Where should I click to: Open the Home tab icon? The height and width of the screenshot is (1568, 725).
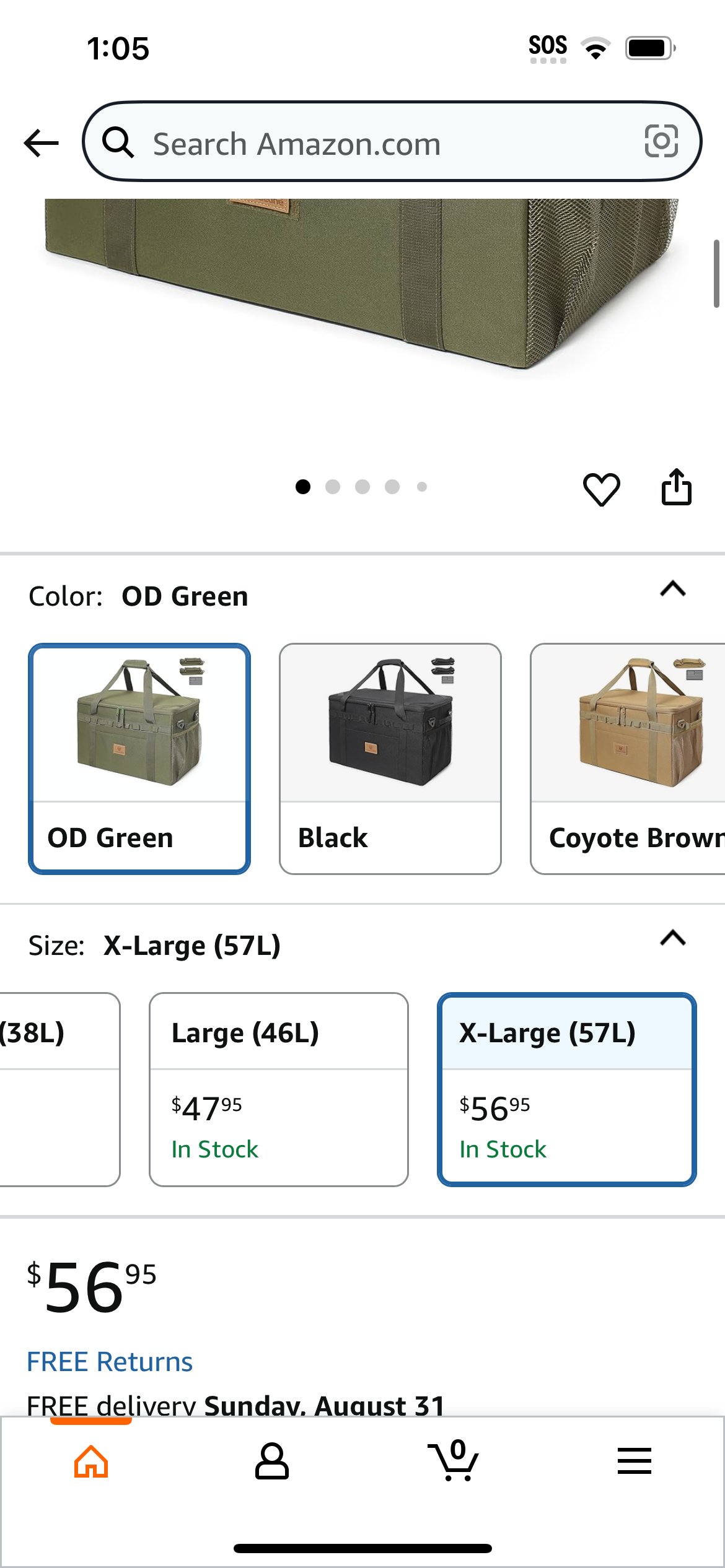[x=91, y=1461]
